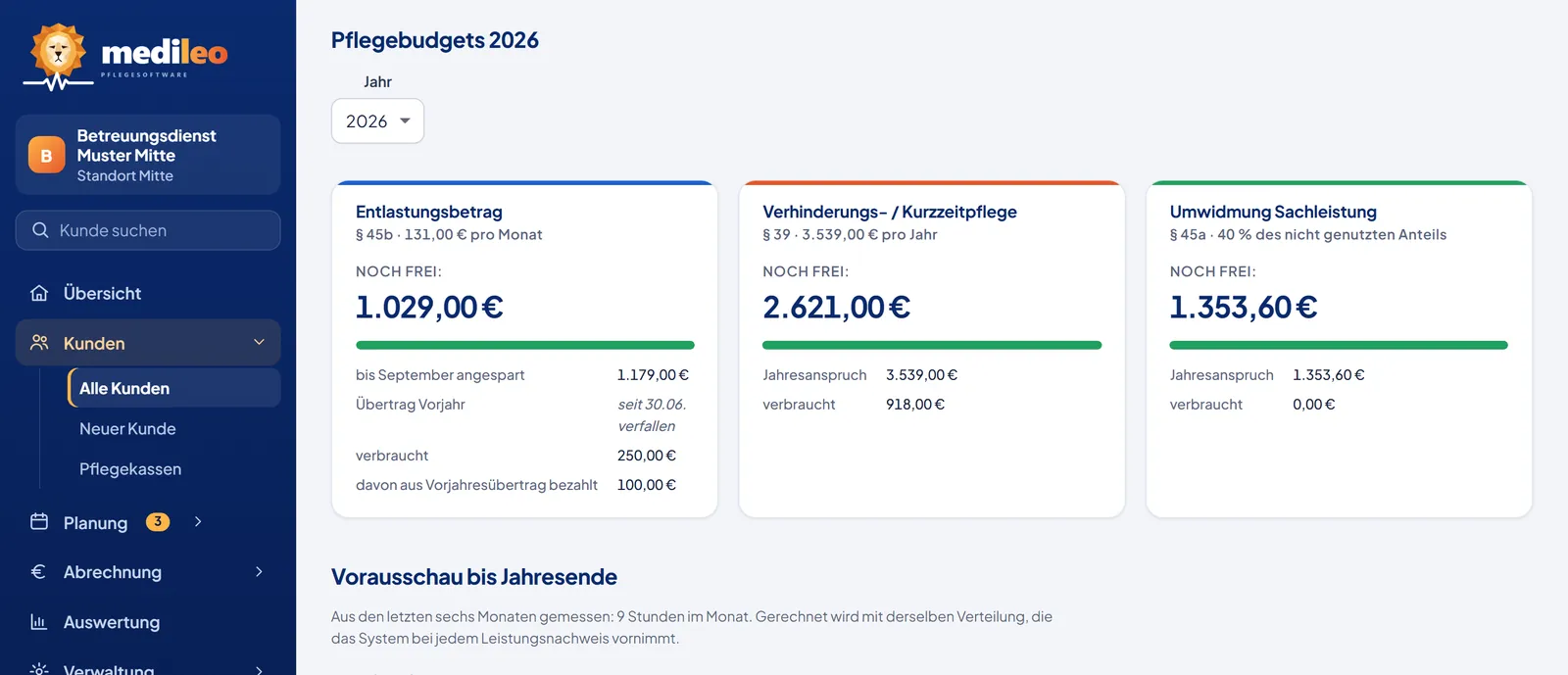
Task: Expand the Planung submenu chevron
Action: [x=198, y=521]
